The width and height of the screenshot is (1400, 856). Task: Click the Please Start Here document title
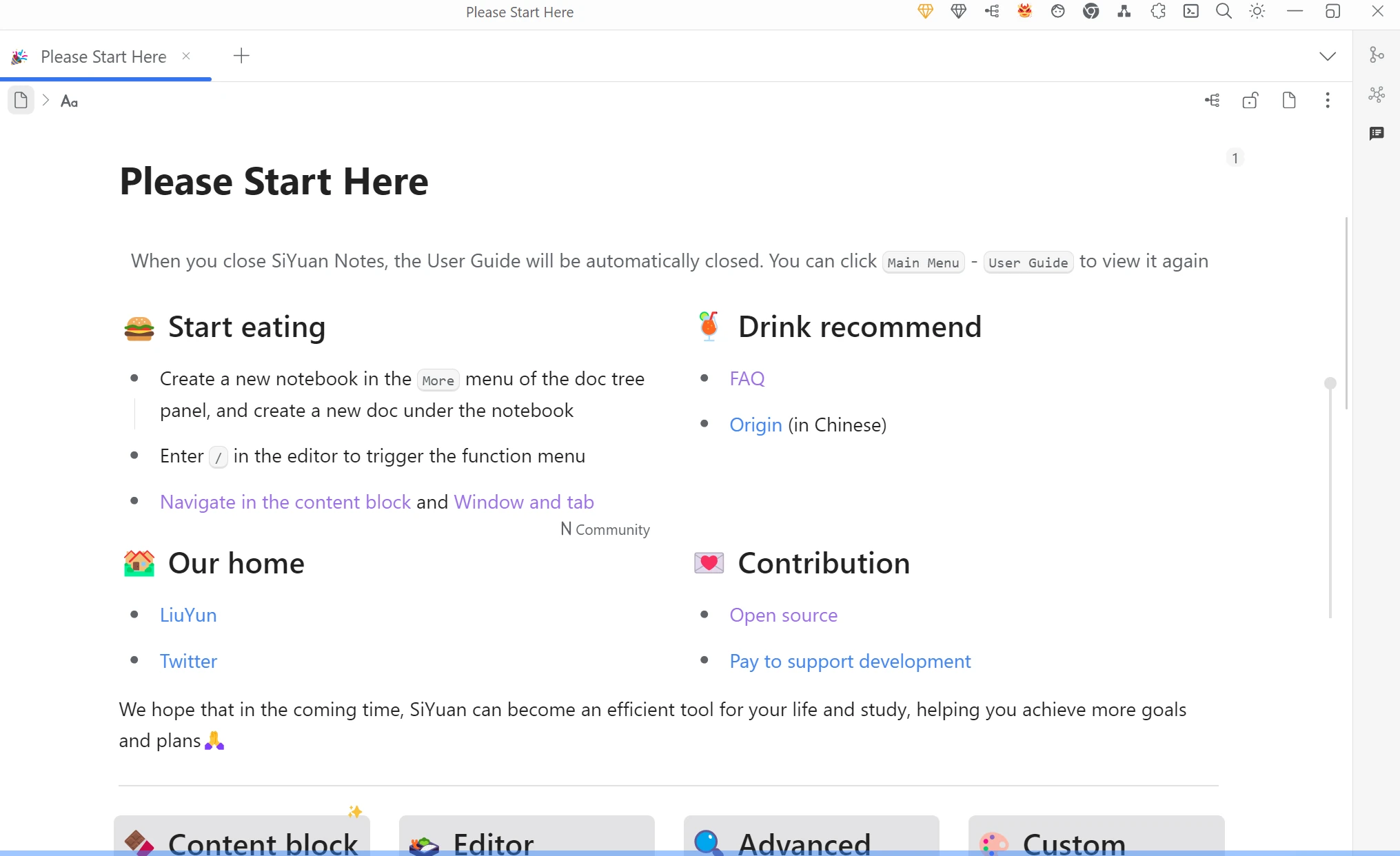pos(274,182)
